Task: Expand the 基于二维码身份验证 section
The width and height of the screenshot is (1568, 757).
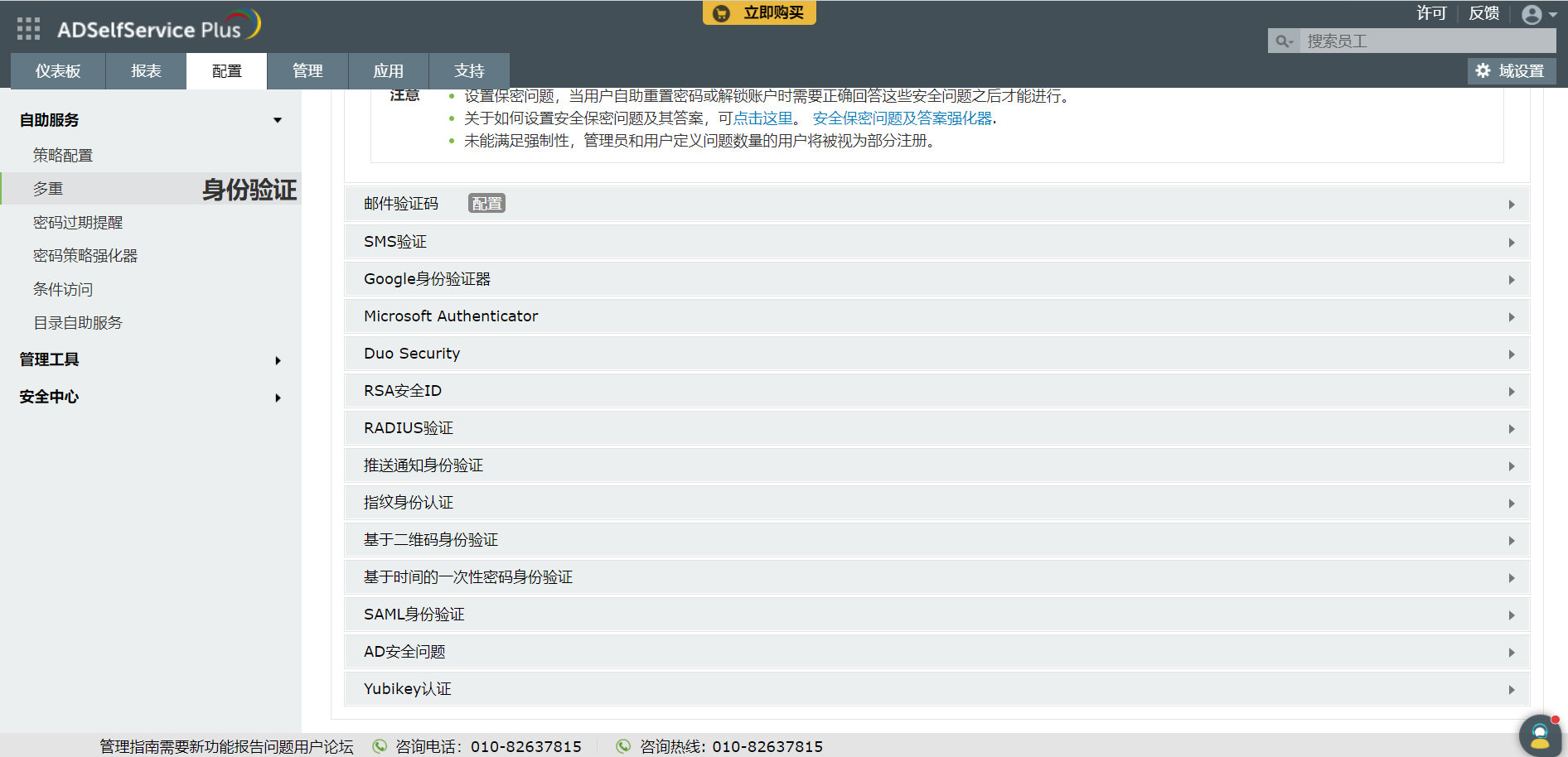Action: (936, 540)
